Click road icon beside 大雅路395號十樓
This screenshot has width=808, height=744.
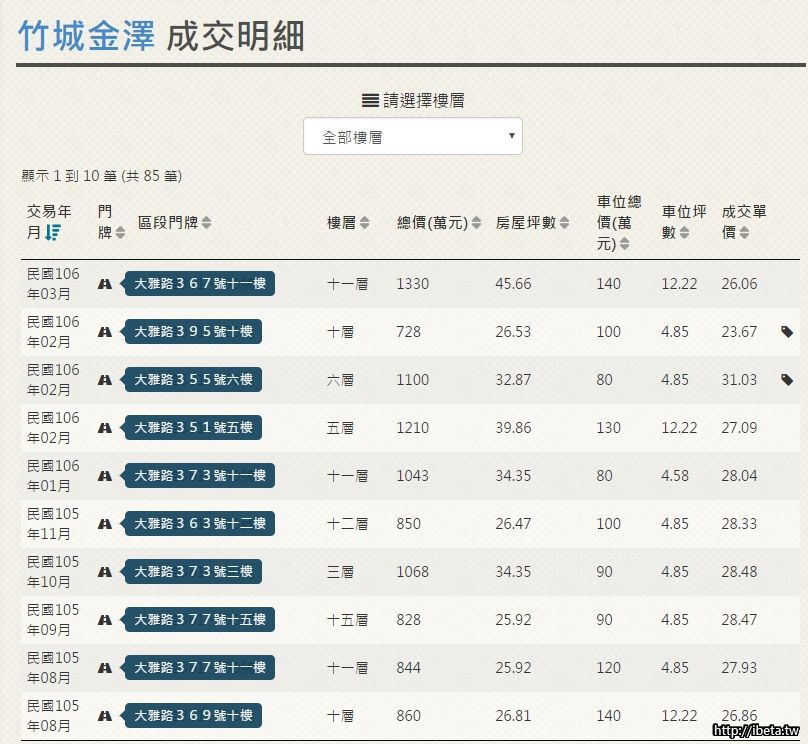click(x=104, y=332)
